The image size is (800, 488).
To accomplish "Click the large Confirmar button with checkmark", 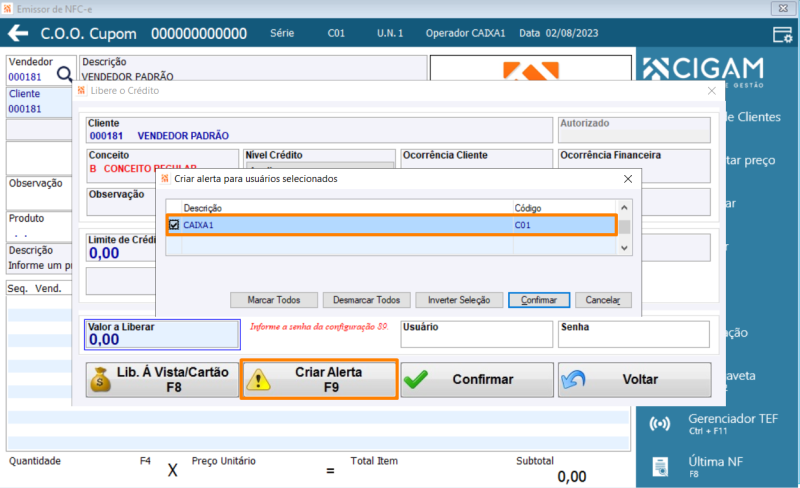I will coord(477,380).
